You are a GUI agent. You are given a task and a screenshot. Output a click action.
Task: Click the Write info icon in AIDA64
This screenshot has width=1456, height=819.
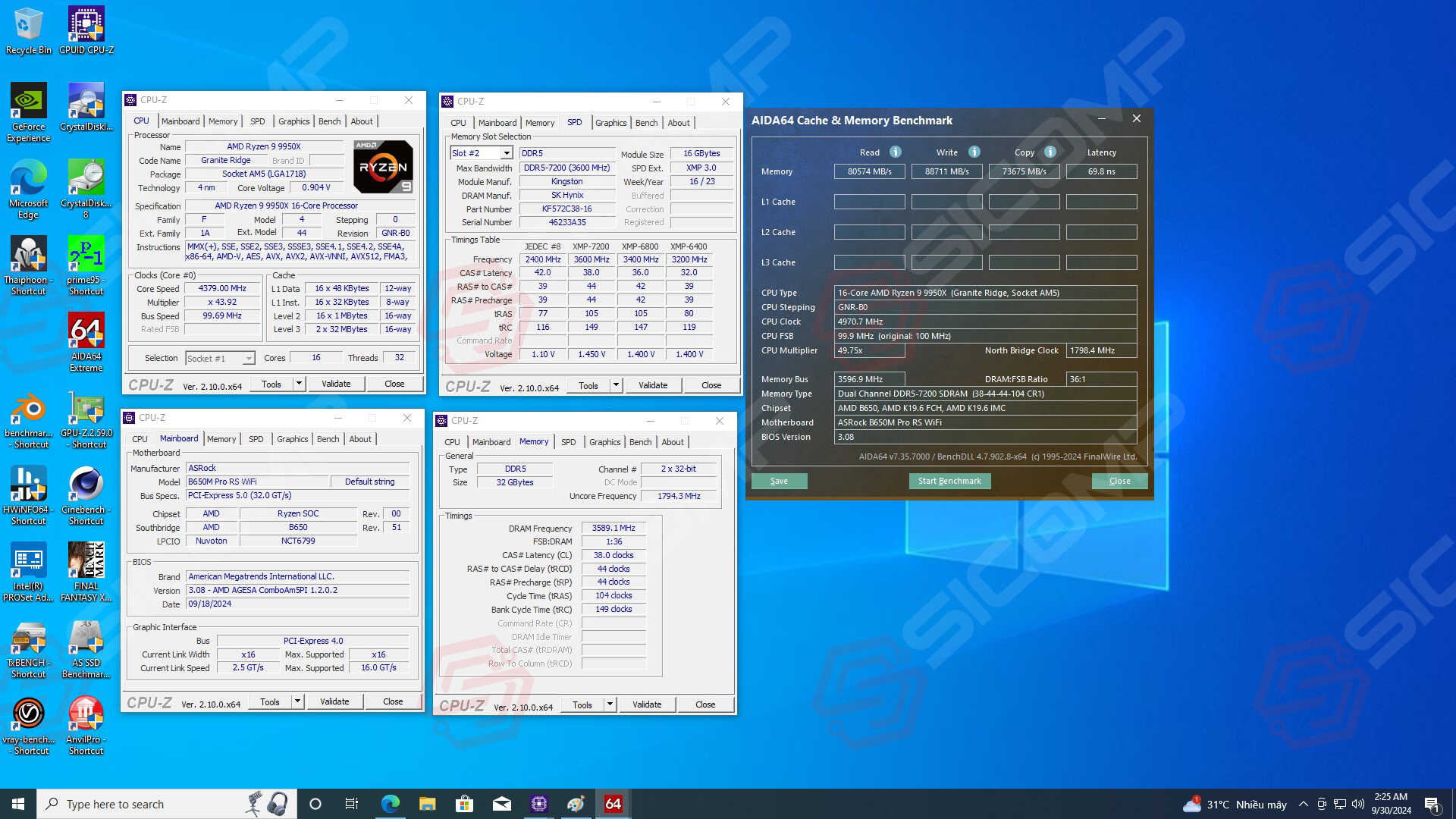(974, 152)
